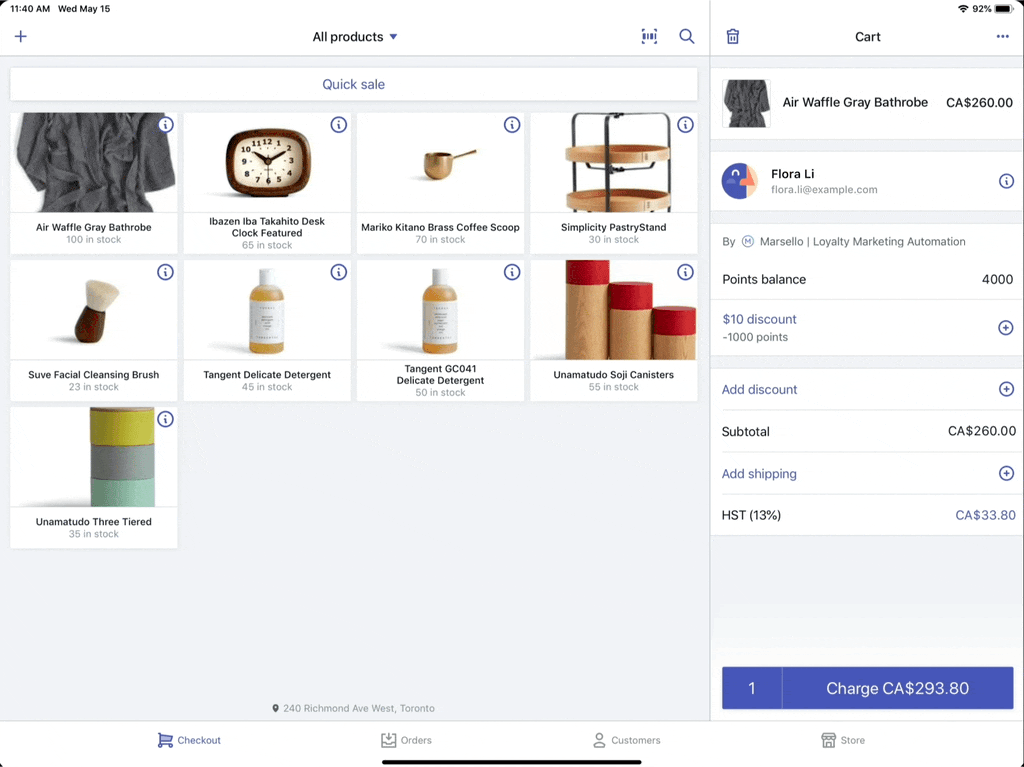
Task: Open Flora Li's avatar picture
Action: tap(739, 181)
